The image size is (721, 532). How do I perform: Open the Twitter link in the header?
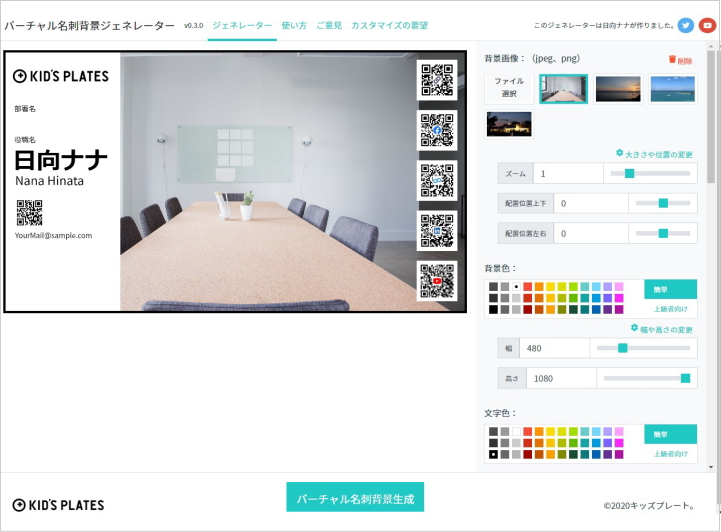tap(685, 25)
